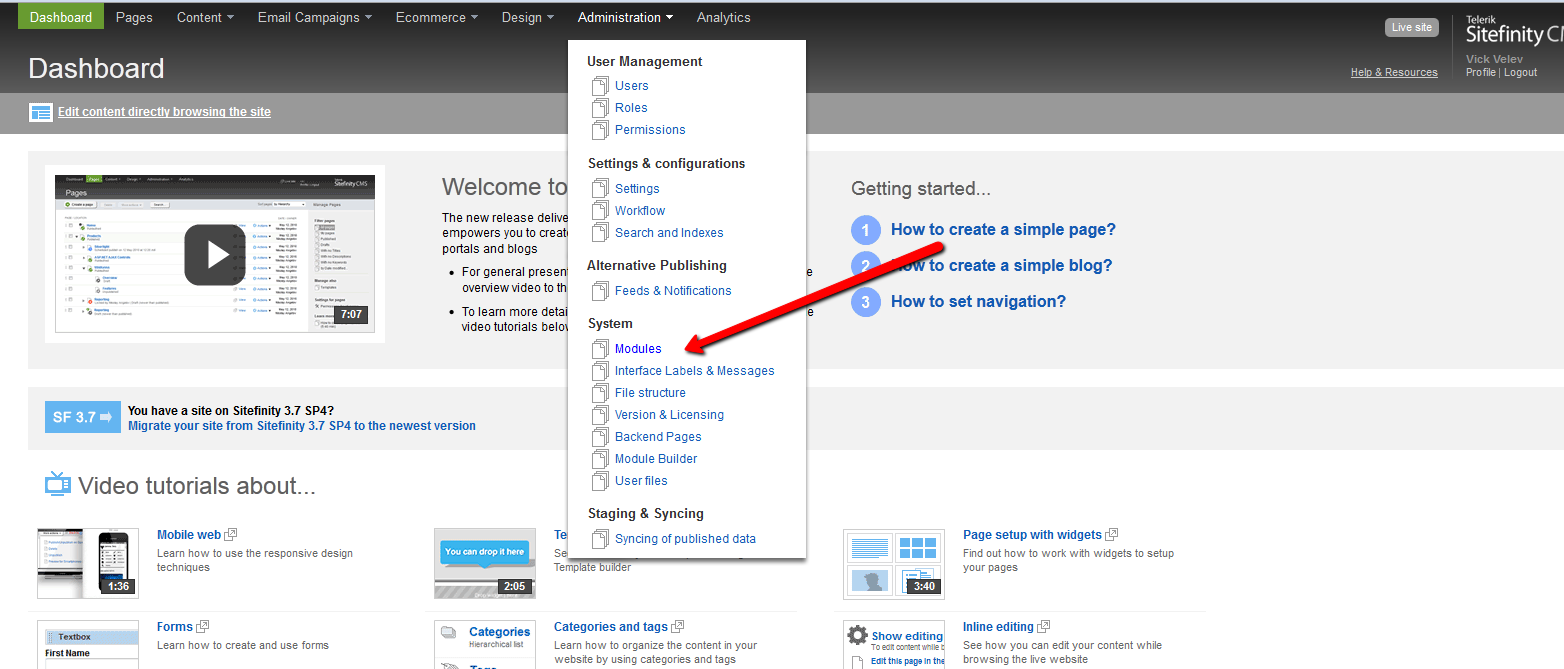Open the Page setup with widgets tutorial
This screenshot has height=669, width=1564.
pos(1032,535)
